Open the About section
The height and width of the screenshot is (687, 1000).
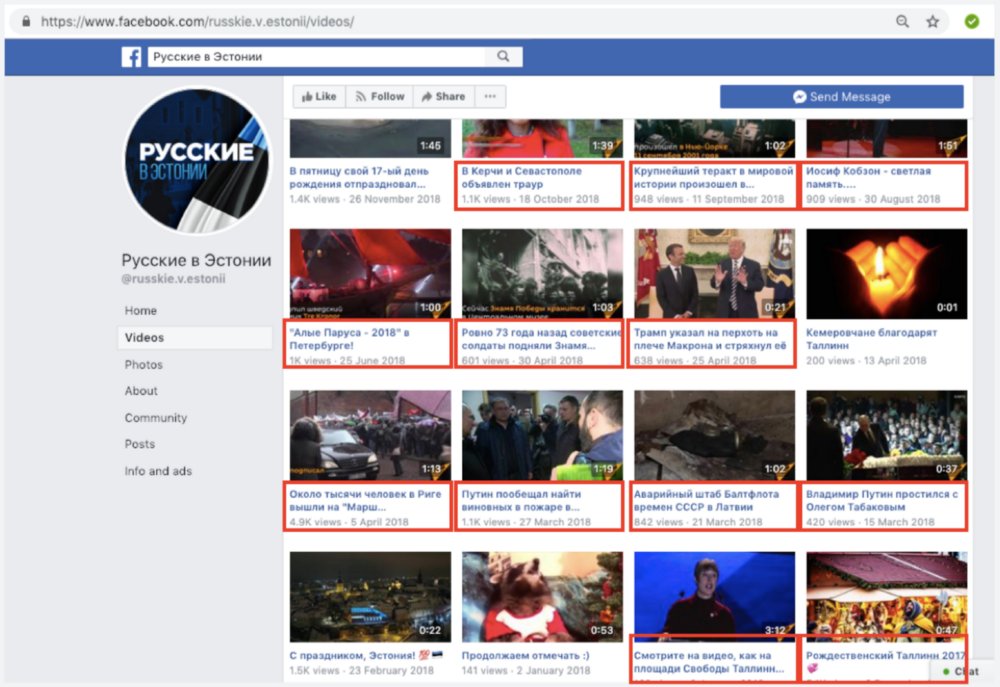pos(141,390)
